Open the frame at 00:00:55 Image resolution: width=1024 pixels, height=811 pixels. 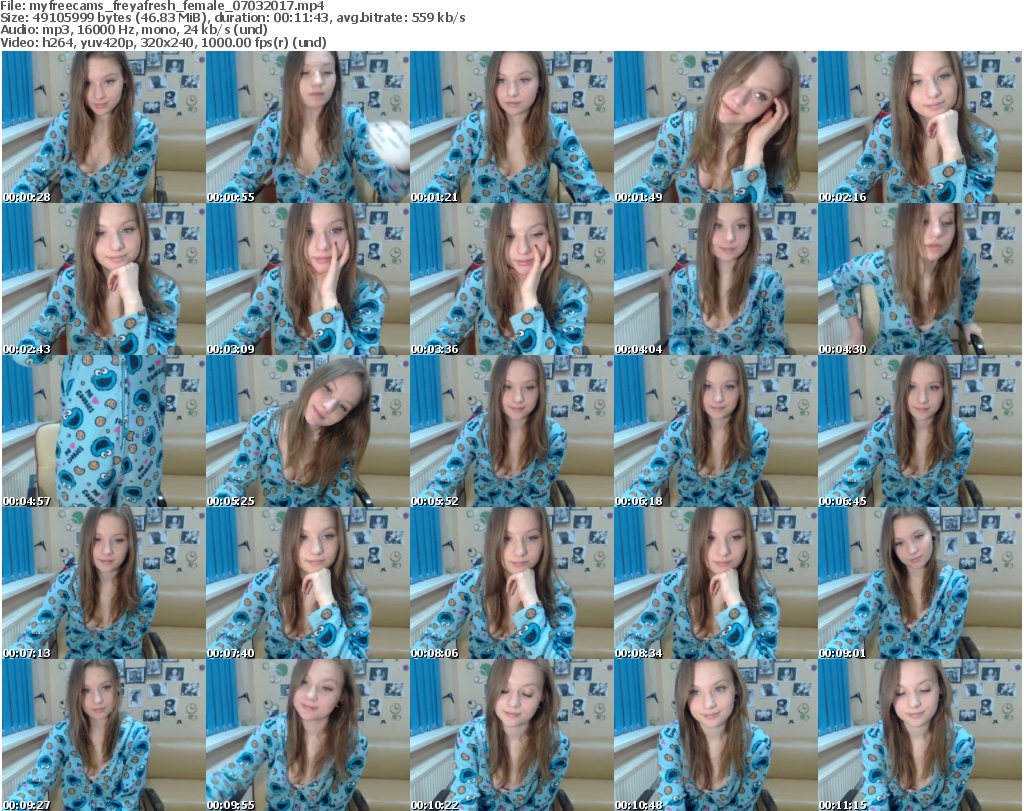(308, 127)
